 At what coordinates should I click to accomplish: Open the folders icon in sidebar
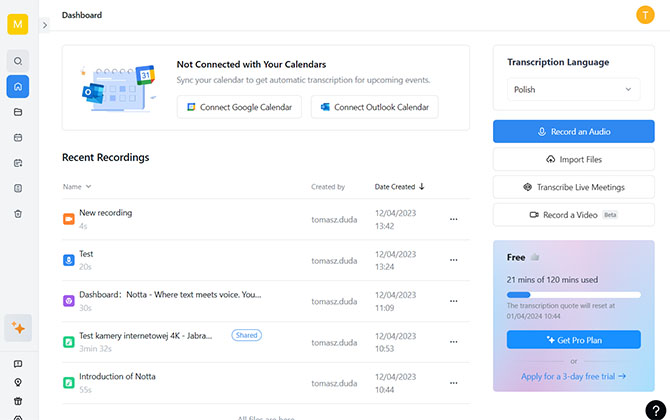[18, 112]
